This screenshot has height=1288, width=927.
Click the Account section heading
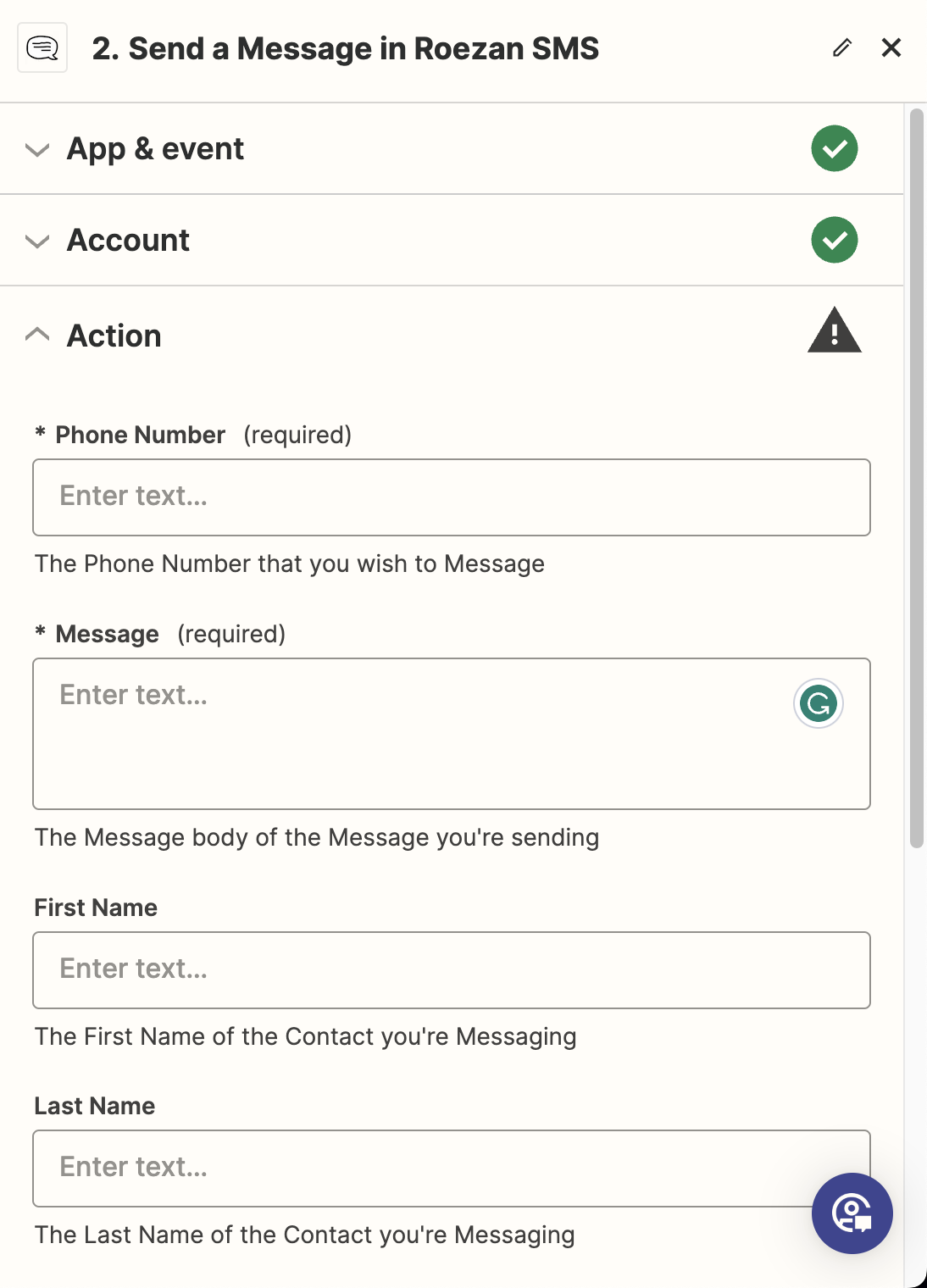coord(128,241)
